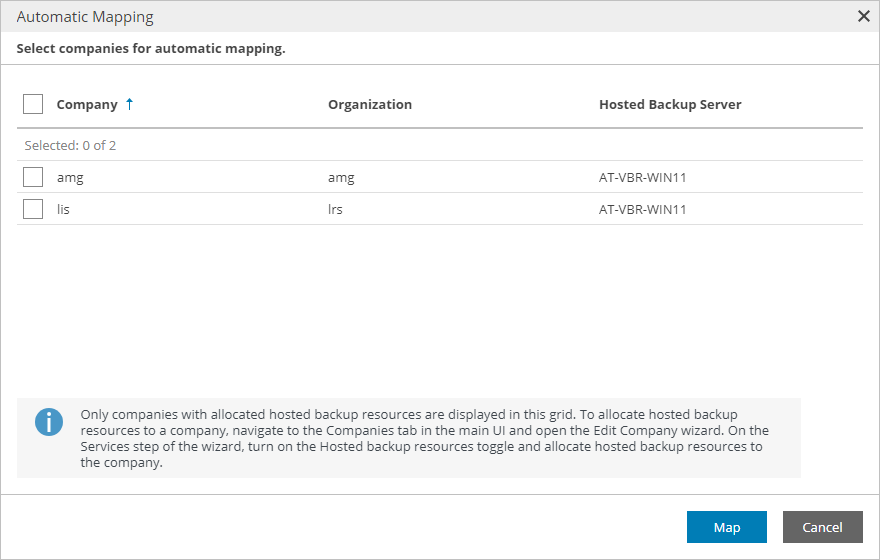Click the amg organization cell
The height and width of the screenshot is (560, 880).
click(341, 178)
